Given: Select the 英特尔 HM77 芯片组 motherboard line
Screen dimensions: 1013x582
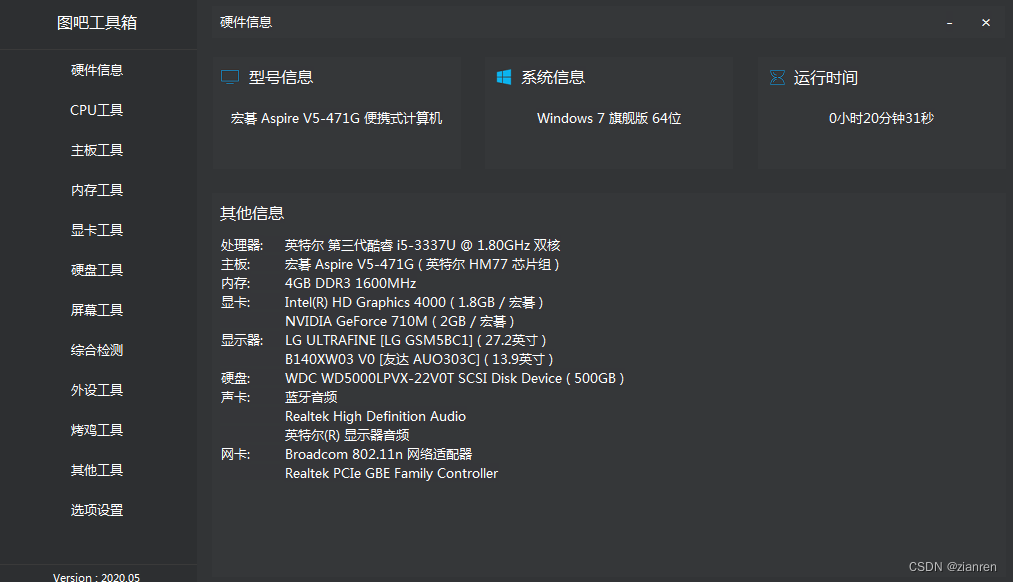Looking at the screenshot, I should [422, 264].
